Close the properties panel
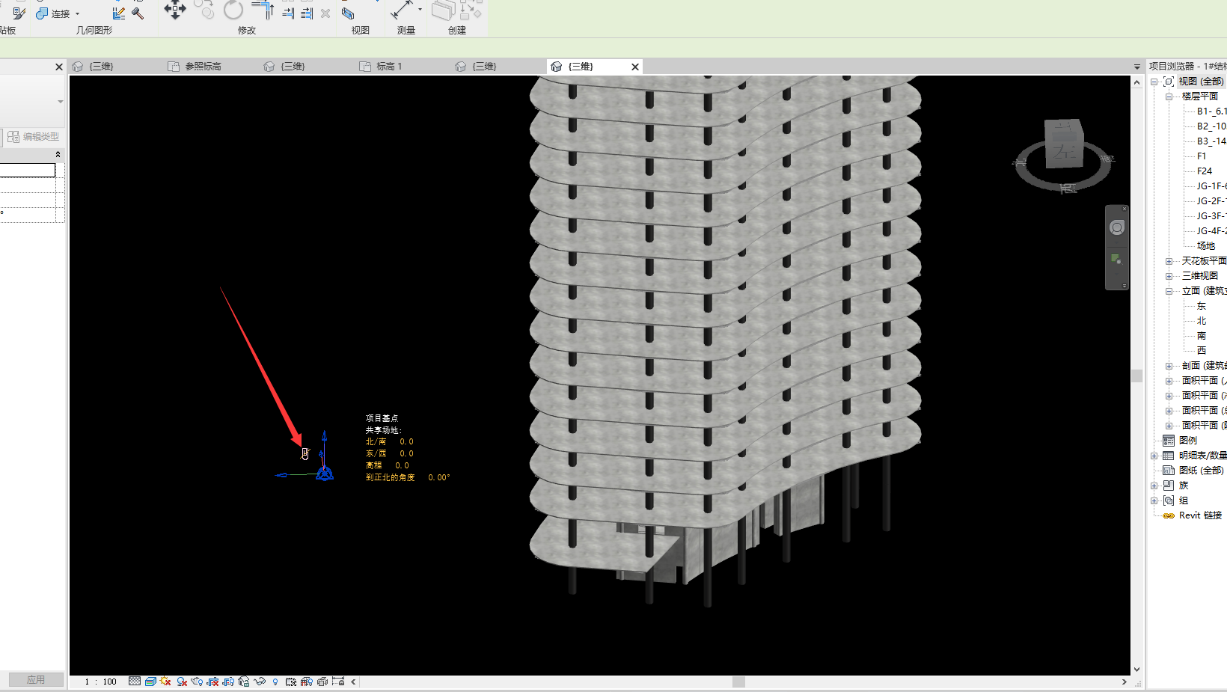This screenshot has height=692, width=1227. pyautogui.click(x=59, y=67)
